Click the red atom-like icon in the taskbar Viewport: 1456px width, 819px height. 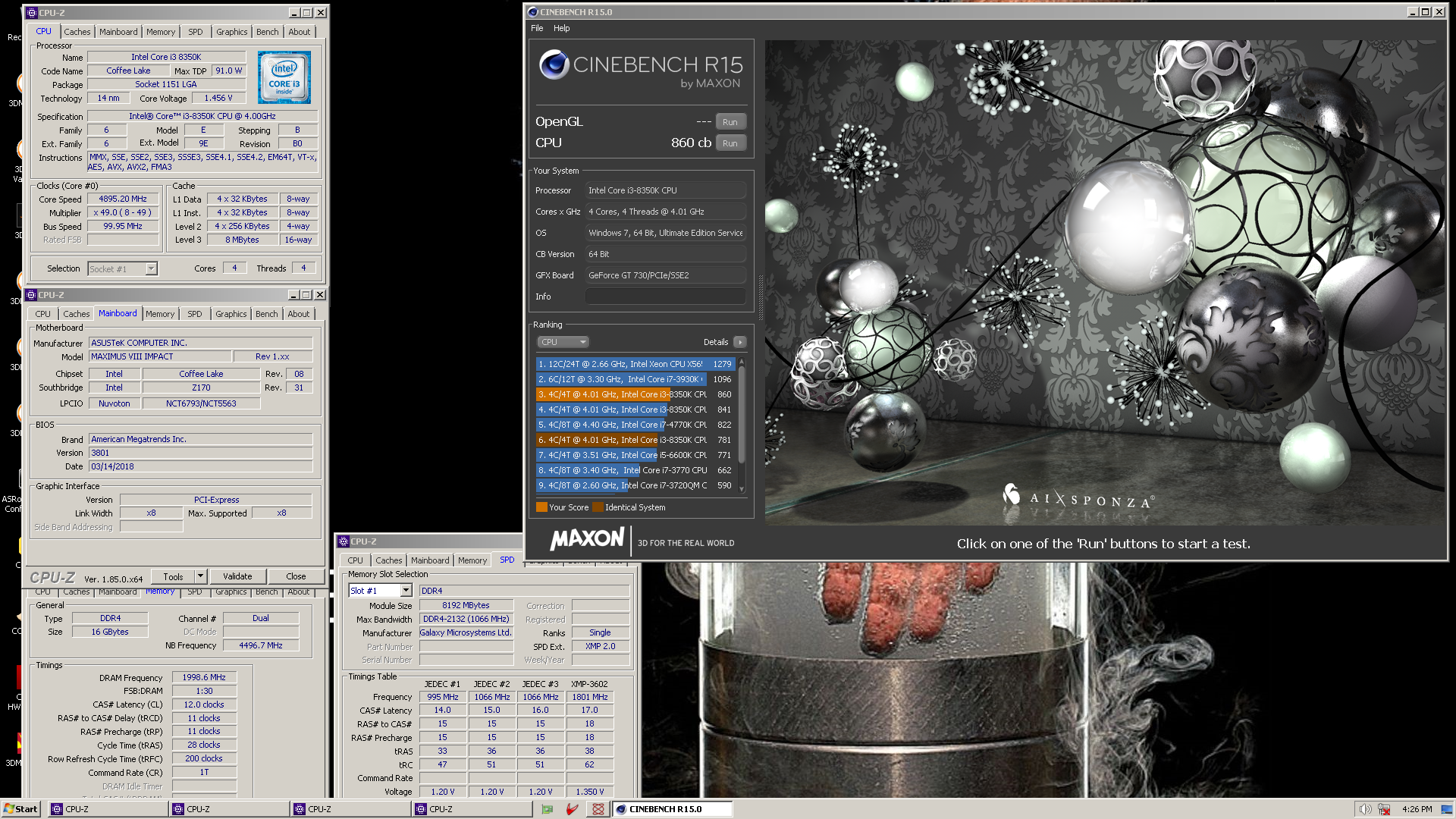click(598, 809)
